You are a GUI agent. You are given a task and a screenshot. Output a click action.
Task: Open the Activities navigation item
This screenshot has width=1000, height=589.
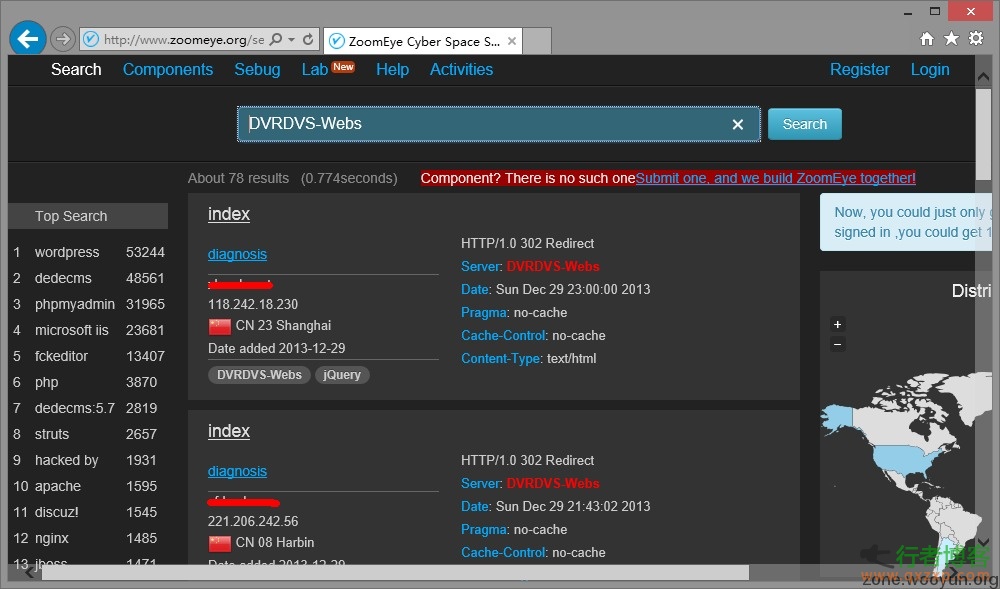[x=461, y=69]
